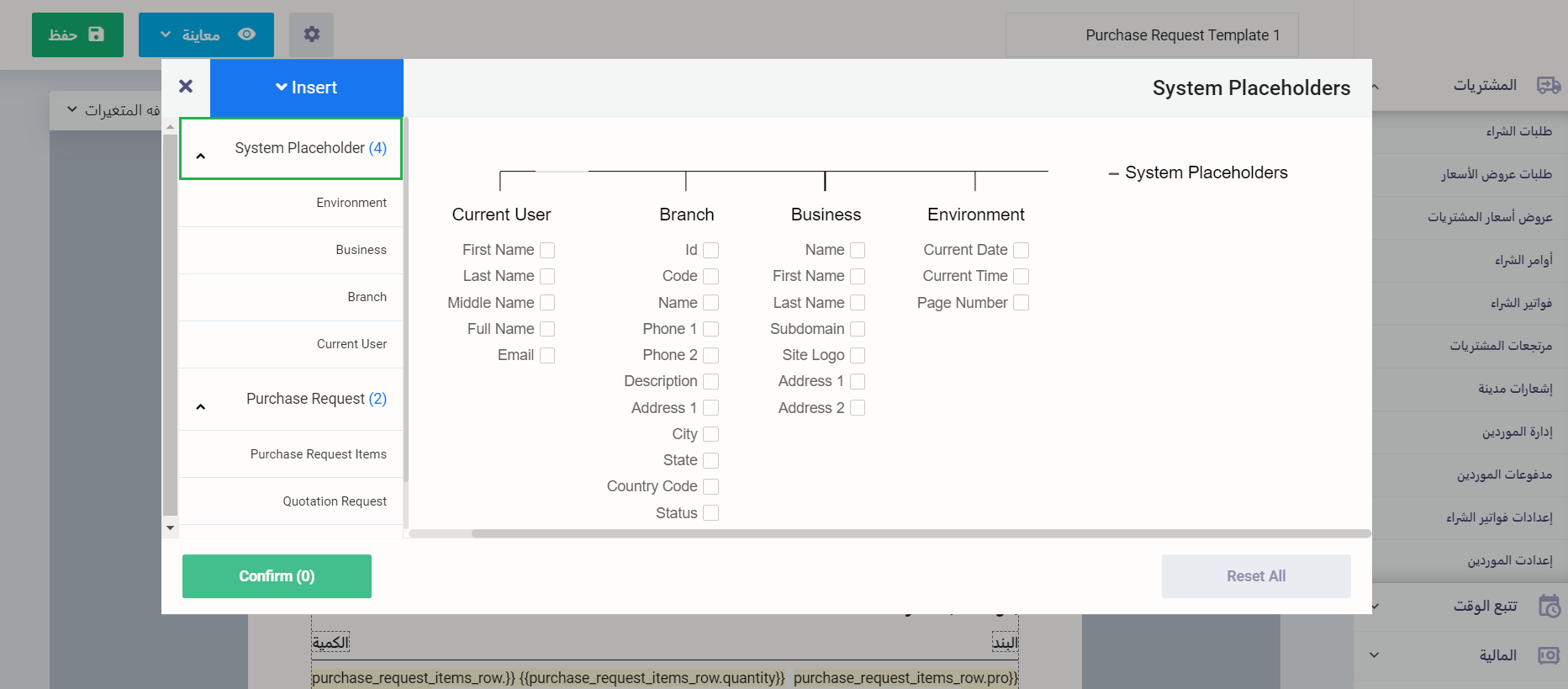Tick the Full Name checkbox under Current User

(x=547, y=329)
